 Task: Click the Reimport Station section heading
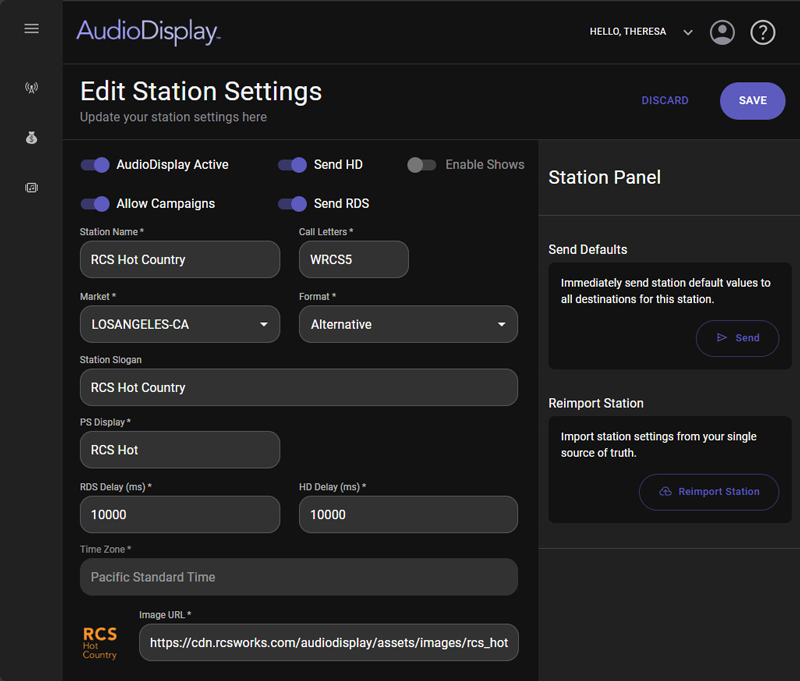point(596,403)
